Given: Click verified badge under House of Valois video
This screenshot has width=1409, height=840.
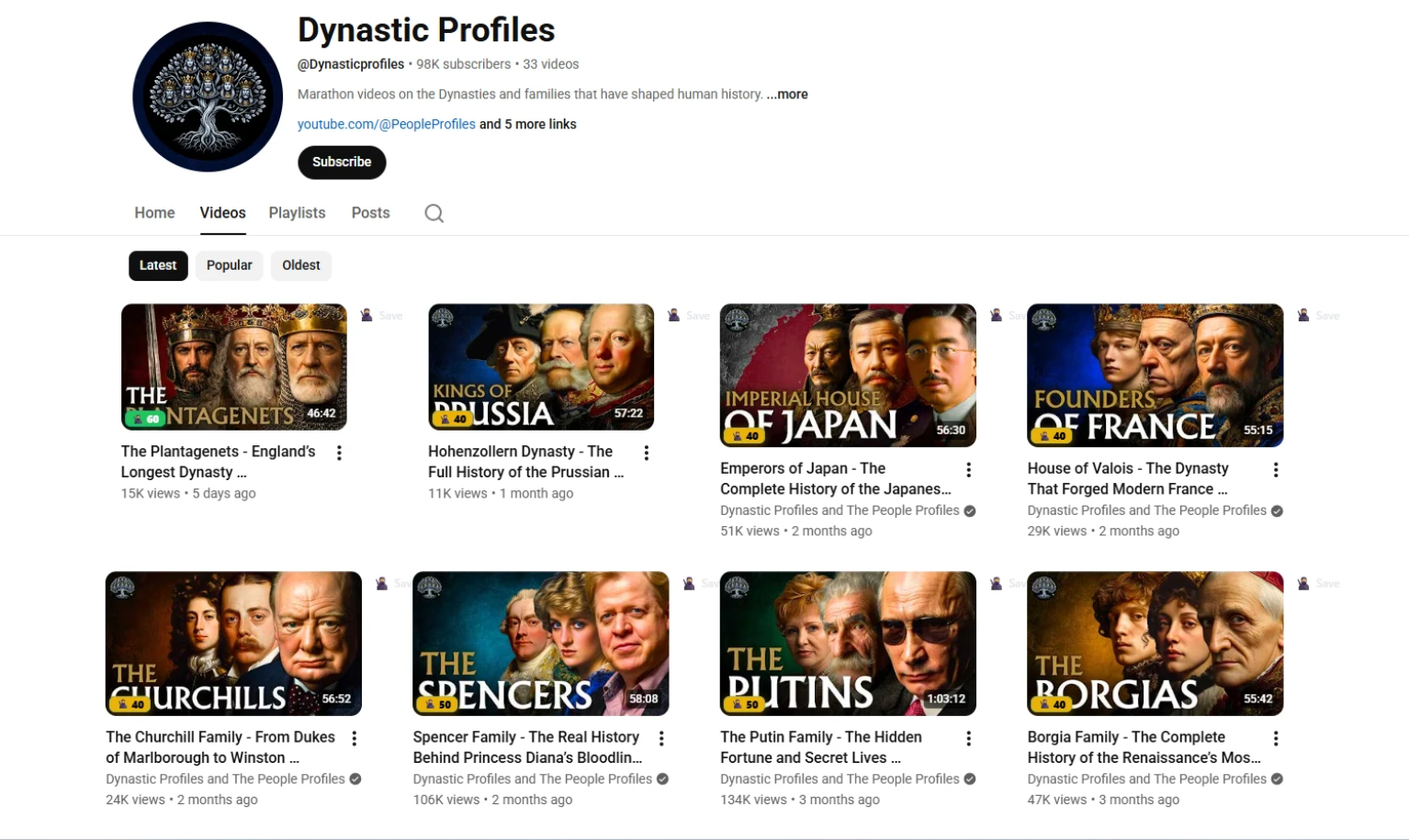Looking at the screenshot, I should [1277, 510].
